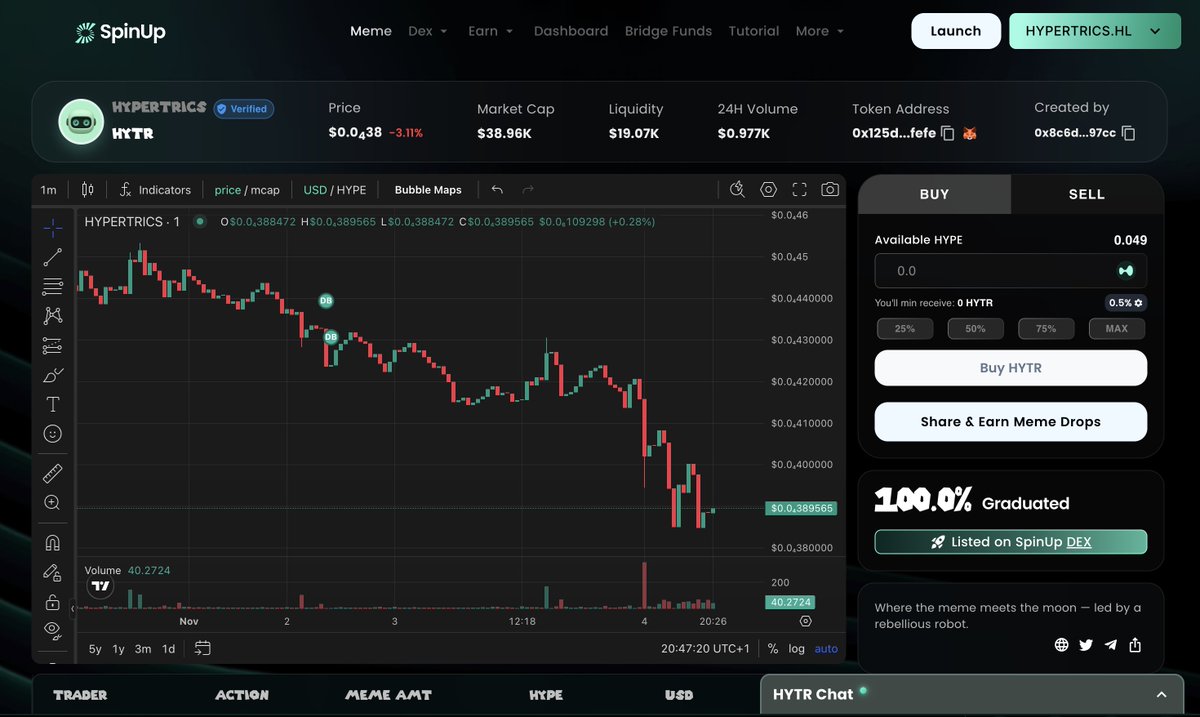Change candlestick chart style
This screenshot has width=1200, height=717.
[87, 190]
